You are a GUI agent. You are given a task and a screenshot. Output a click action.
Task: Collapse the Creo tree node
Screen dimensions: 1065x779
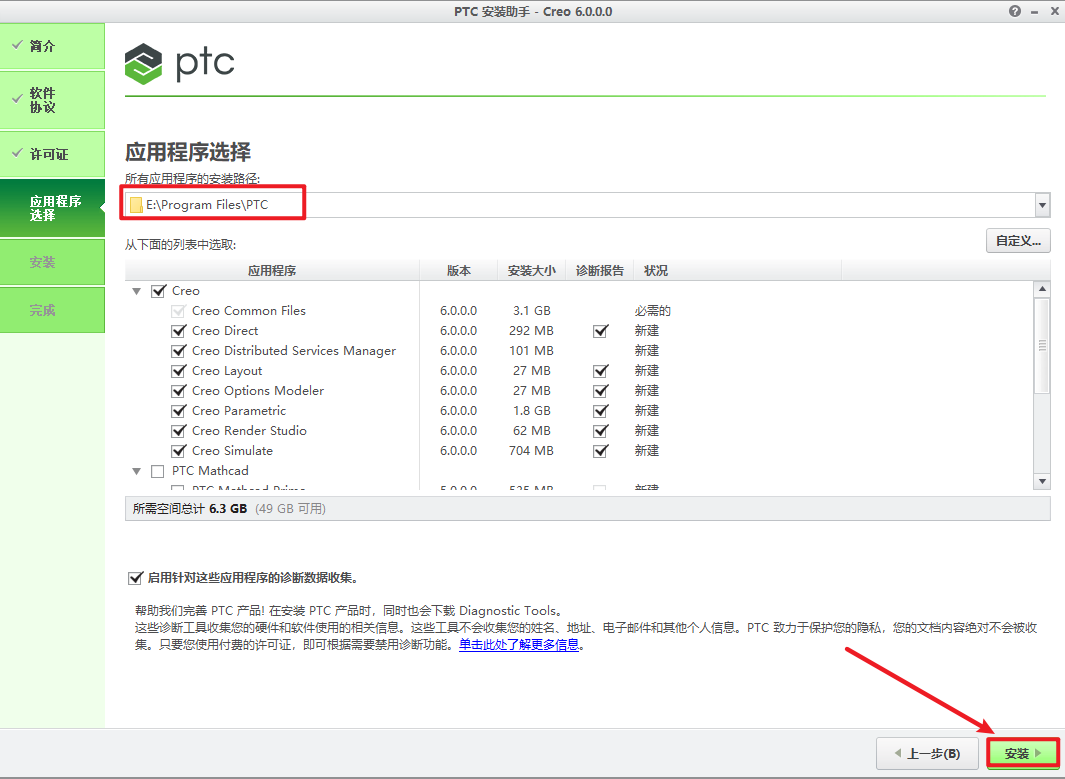coord(136,290)
